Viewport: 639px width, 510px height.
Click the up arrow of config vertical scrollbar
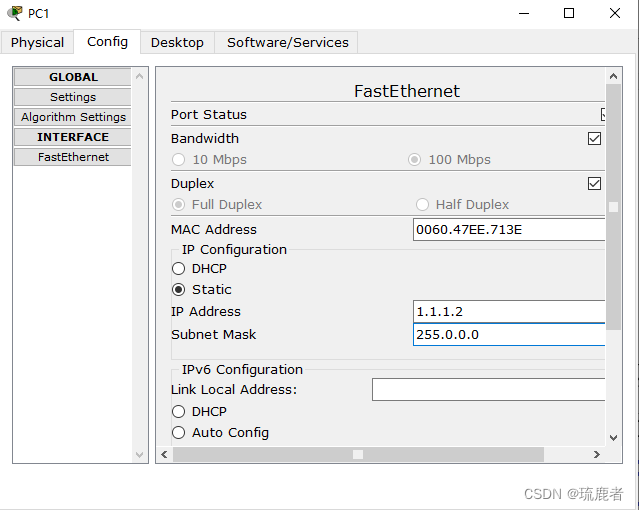(613, 76)
